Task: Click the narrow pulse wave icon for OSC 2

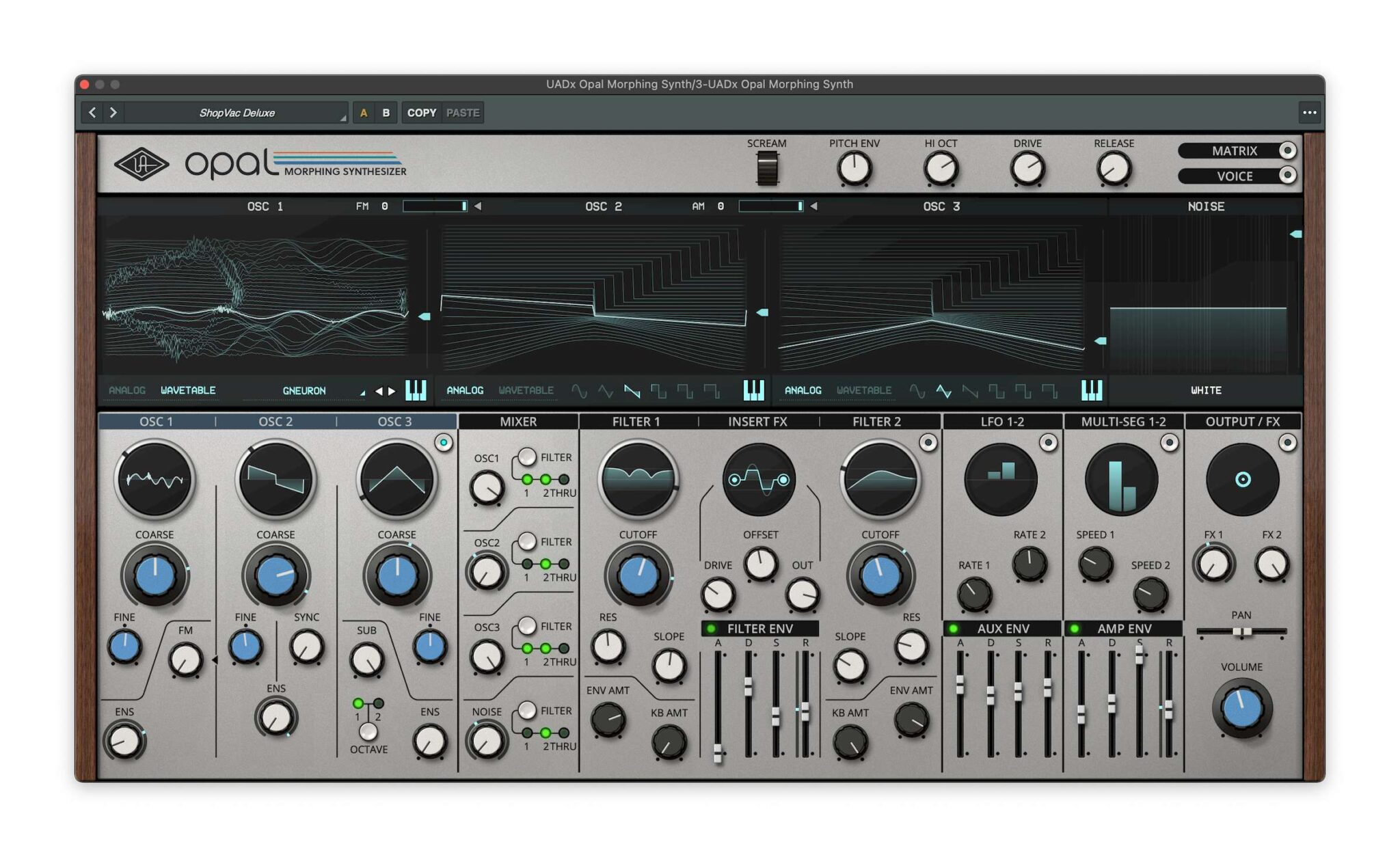Action: click(x=712, y=390)
